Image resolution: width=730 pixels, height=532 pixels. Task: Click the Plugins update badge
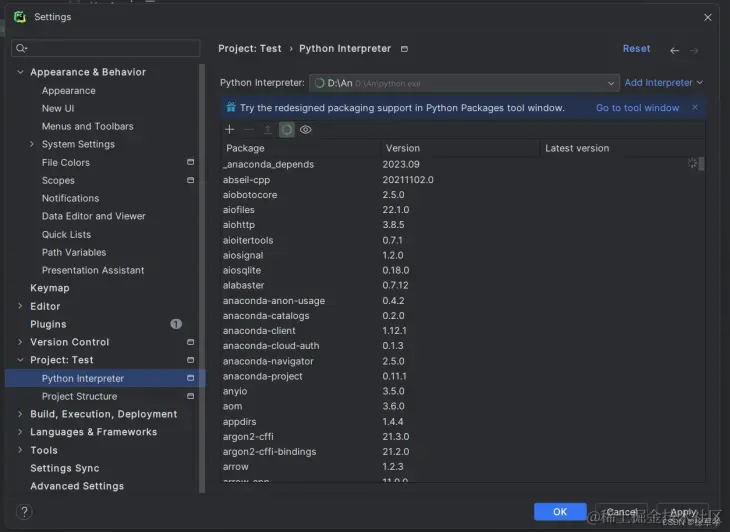[x=176, y=324]
